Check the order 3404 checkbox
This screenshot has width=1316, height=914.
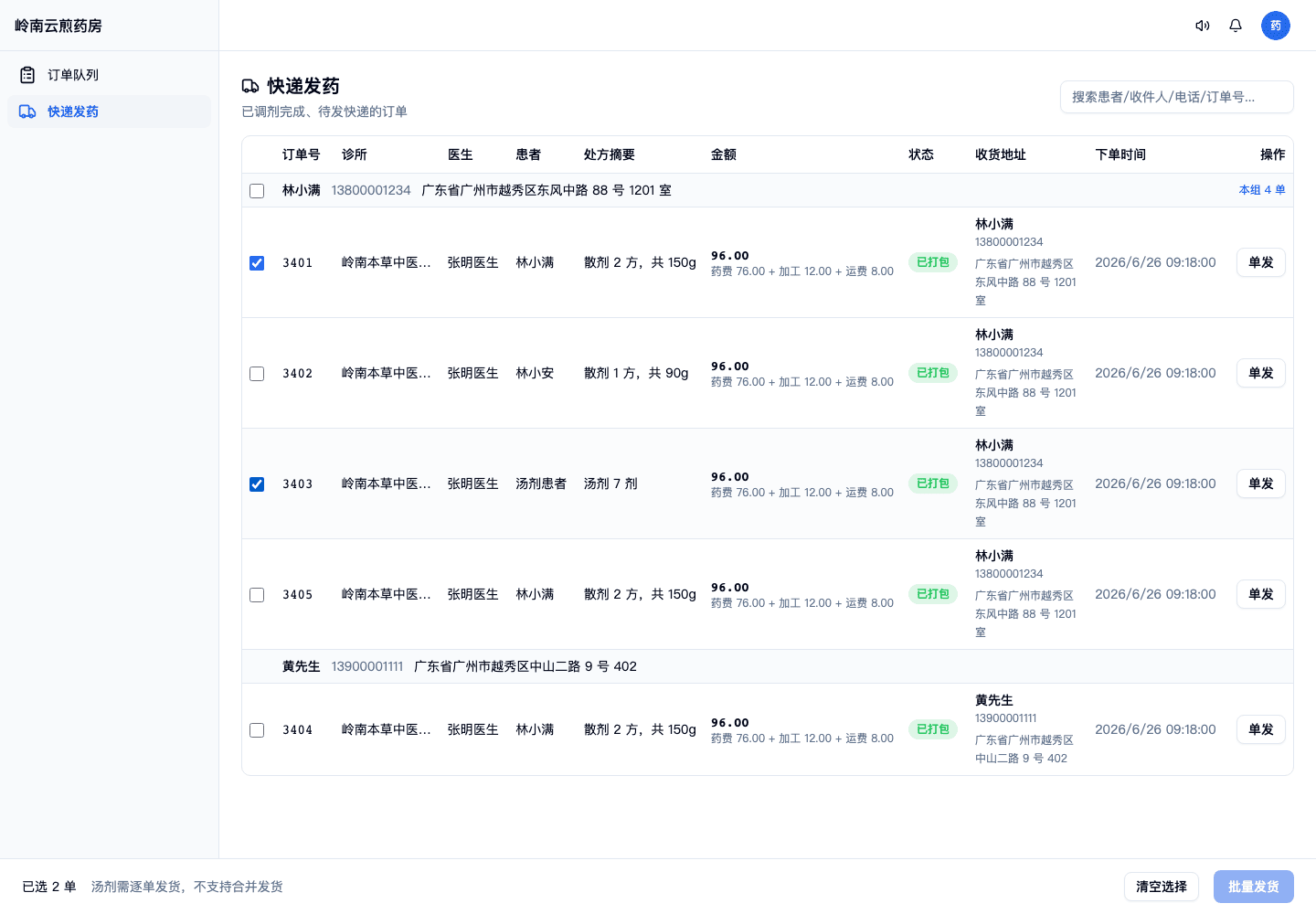[257, 730]
